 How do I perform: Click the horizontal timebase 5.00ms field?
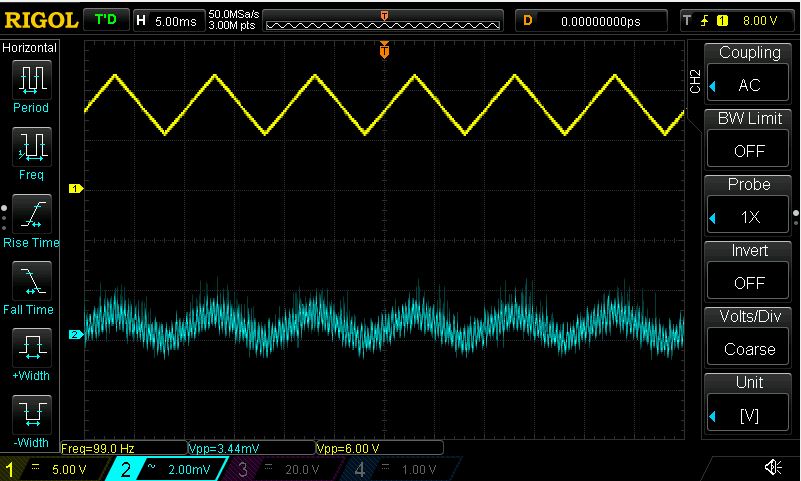tap(169, 21)
